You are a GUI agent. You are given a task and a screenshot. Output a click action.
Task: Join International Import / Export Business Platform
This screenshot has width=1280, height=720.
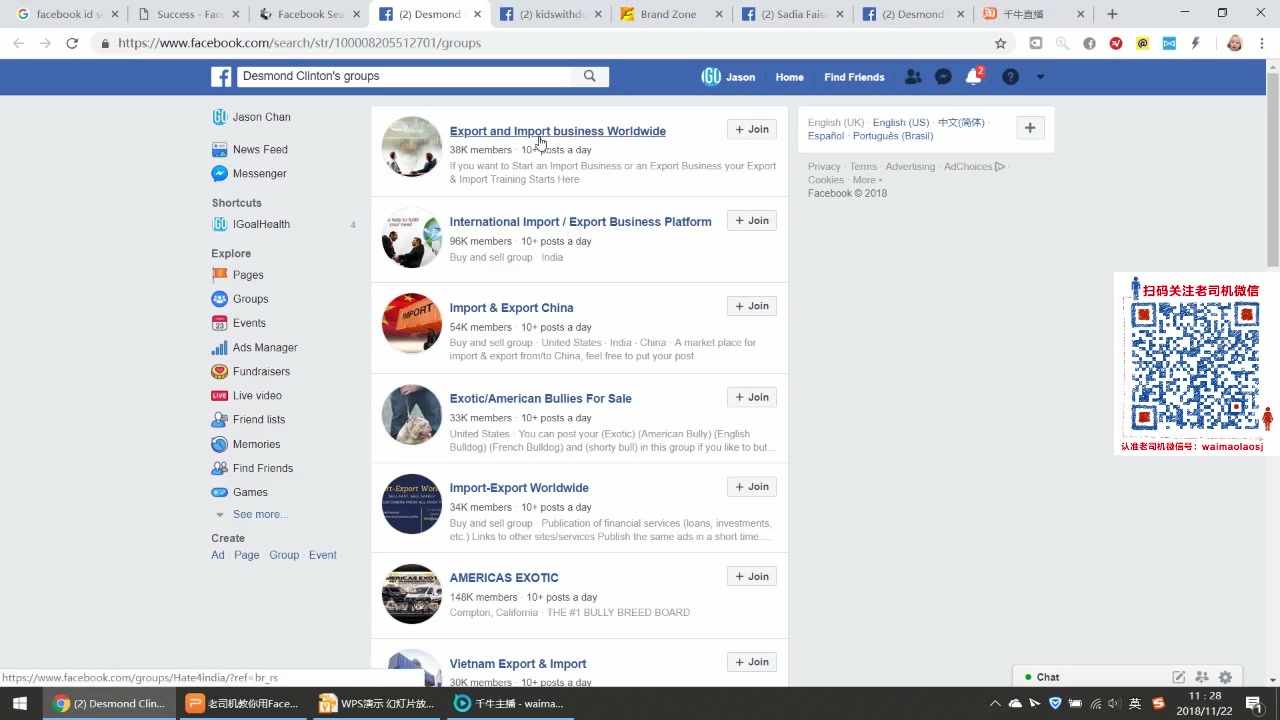(752, 220)
